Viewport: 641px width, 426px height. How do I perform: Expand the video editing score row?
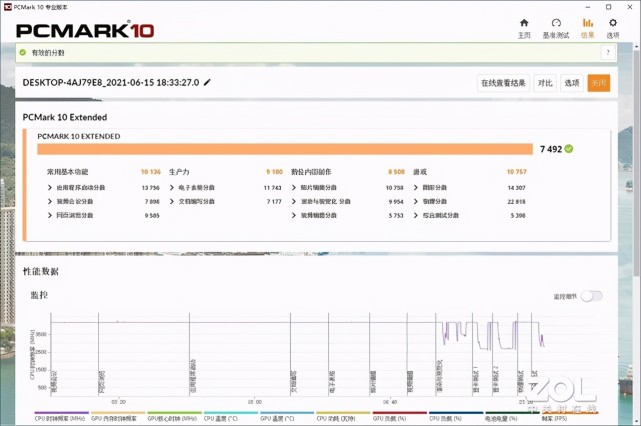click(314, 215)
